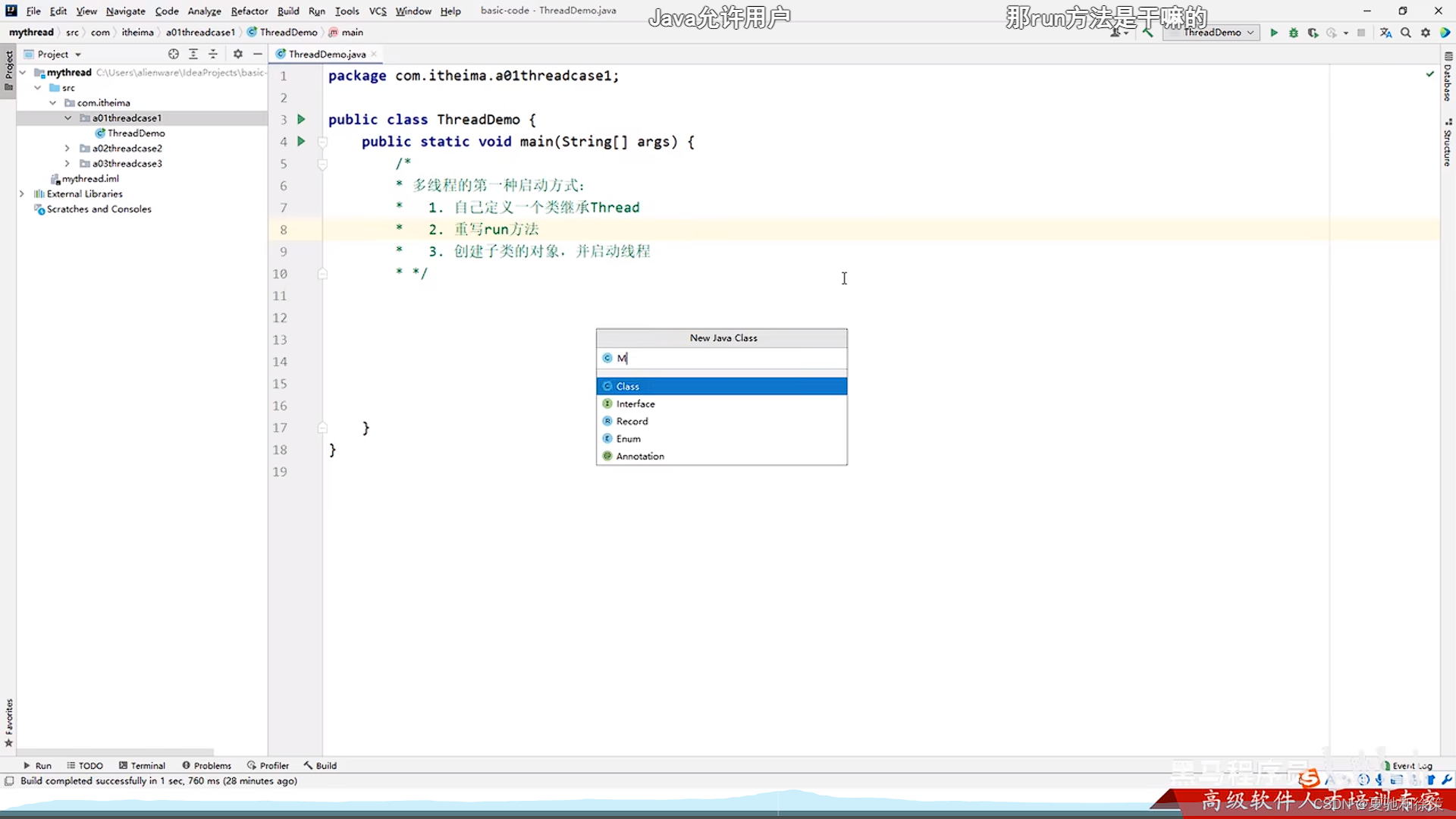Click run gutter arrow beside main method
This screenshot has height=819, width=1456.
pos(301,141)
